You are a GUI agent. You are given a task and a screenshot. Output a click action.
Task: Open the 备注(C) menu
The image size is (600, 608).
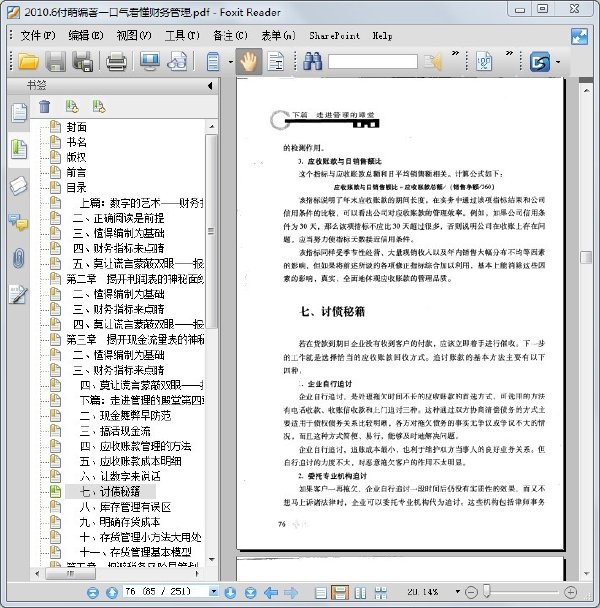coord(230,36)
